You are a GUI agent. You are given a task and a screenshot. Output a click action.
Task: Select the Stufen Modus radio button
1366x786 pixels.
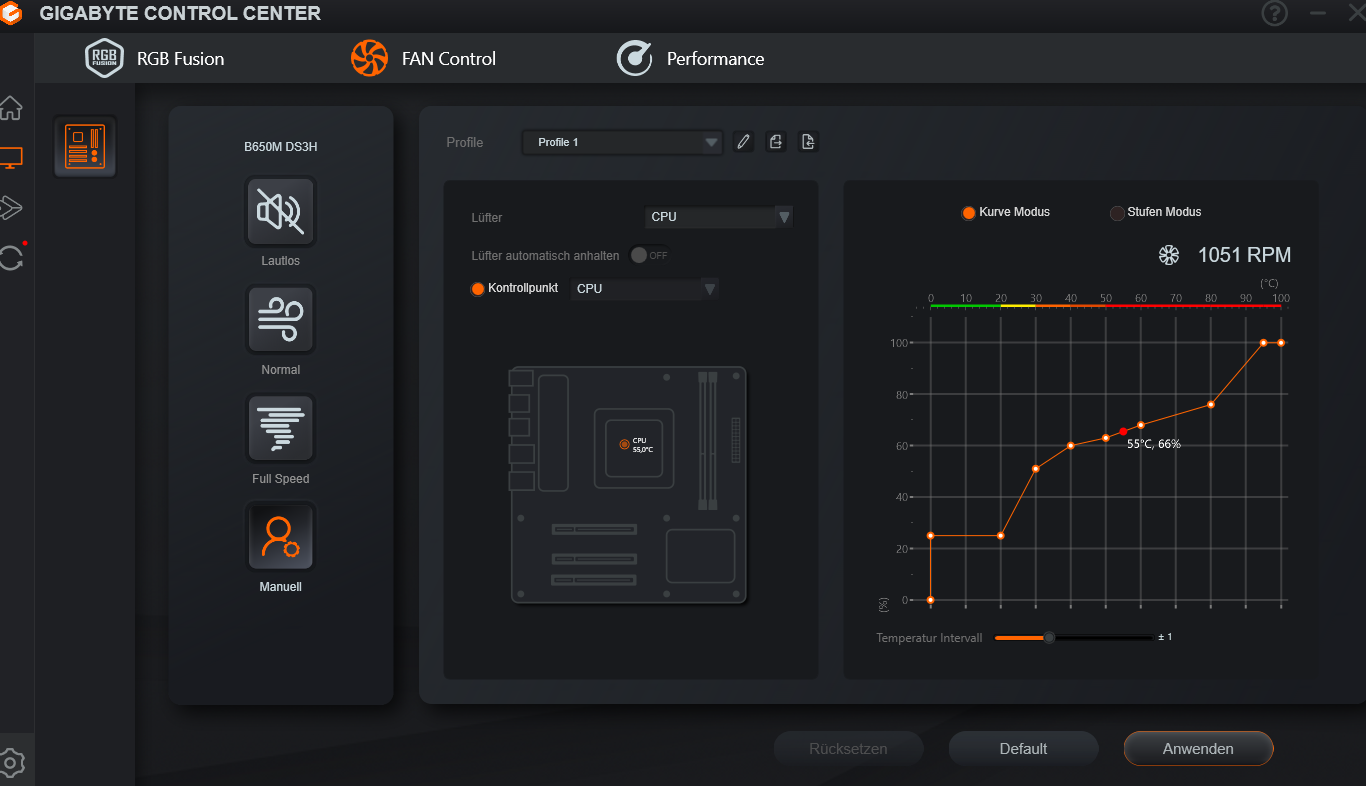(x=1117, y=213)
